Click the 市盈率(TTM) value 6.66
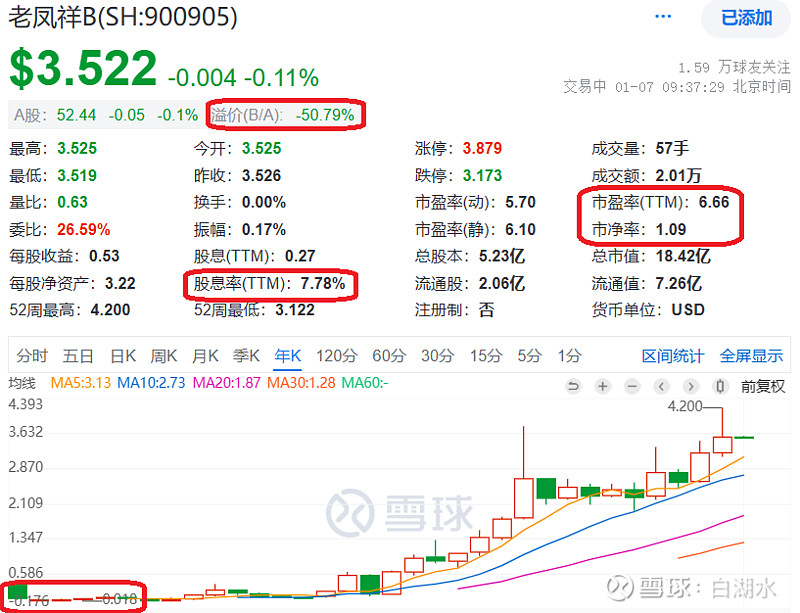This screenshot has height=613, width=800. point(714,202)
